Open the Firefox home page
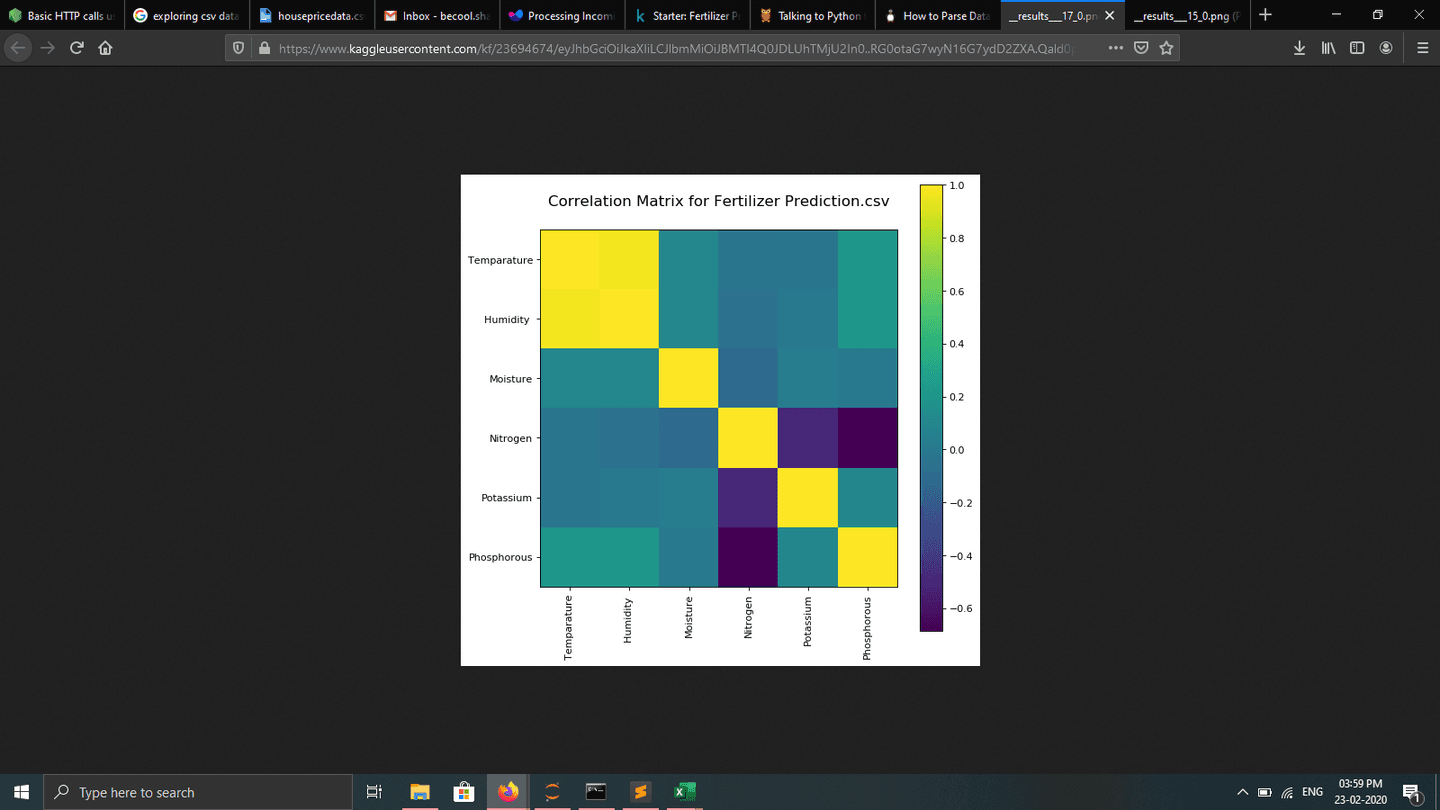 click(105, 48)
